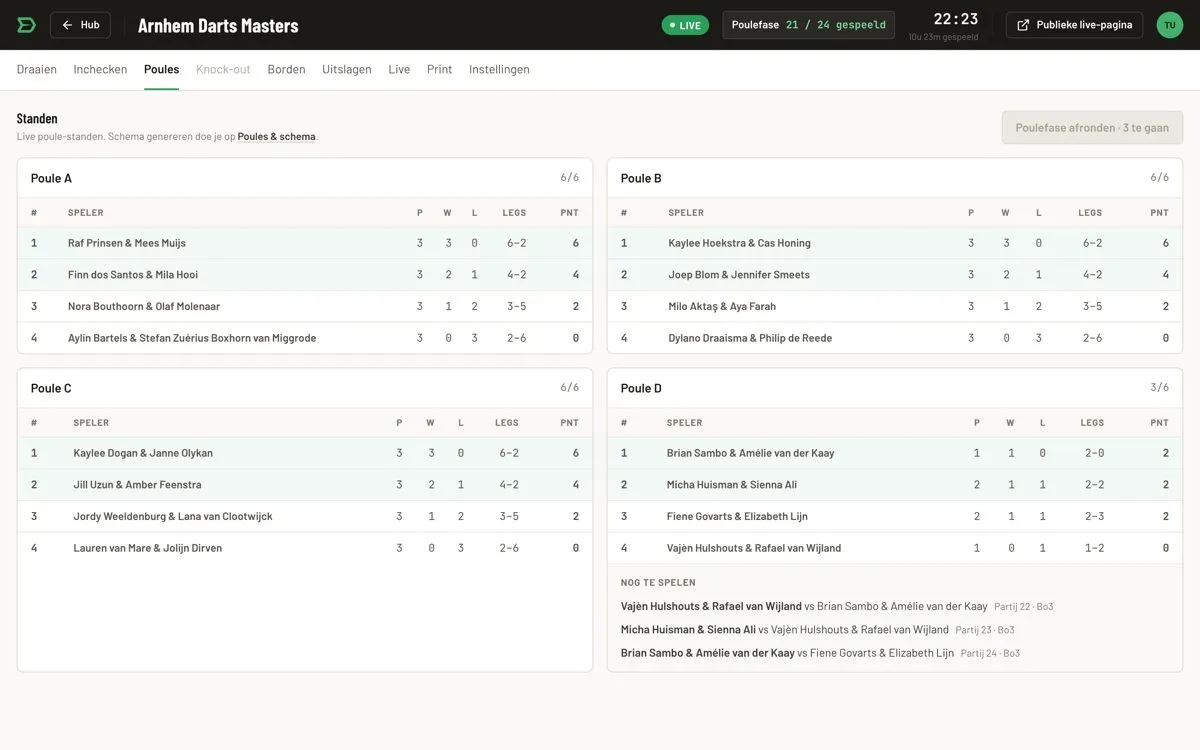
Task: Click Micha Huisman & Sienna Ali standings row
Action: click(x=895, y=485)
